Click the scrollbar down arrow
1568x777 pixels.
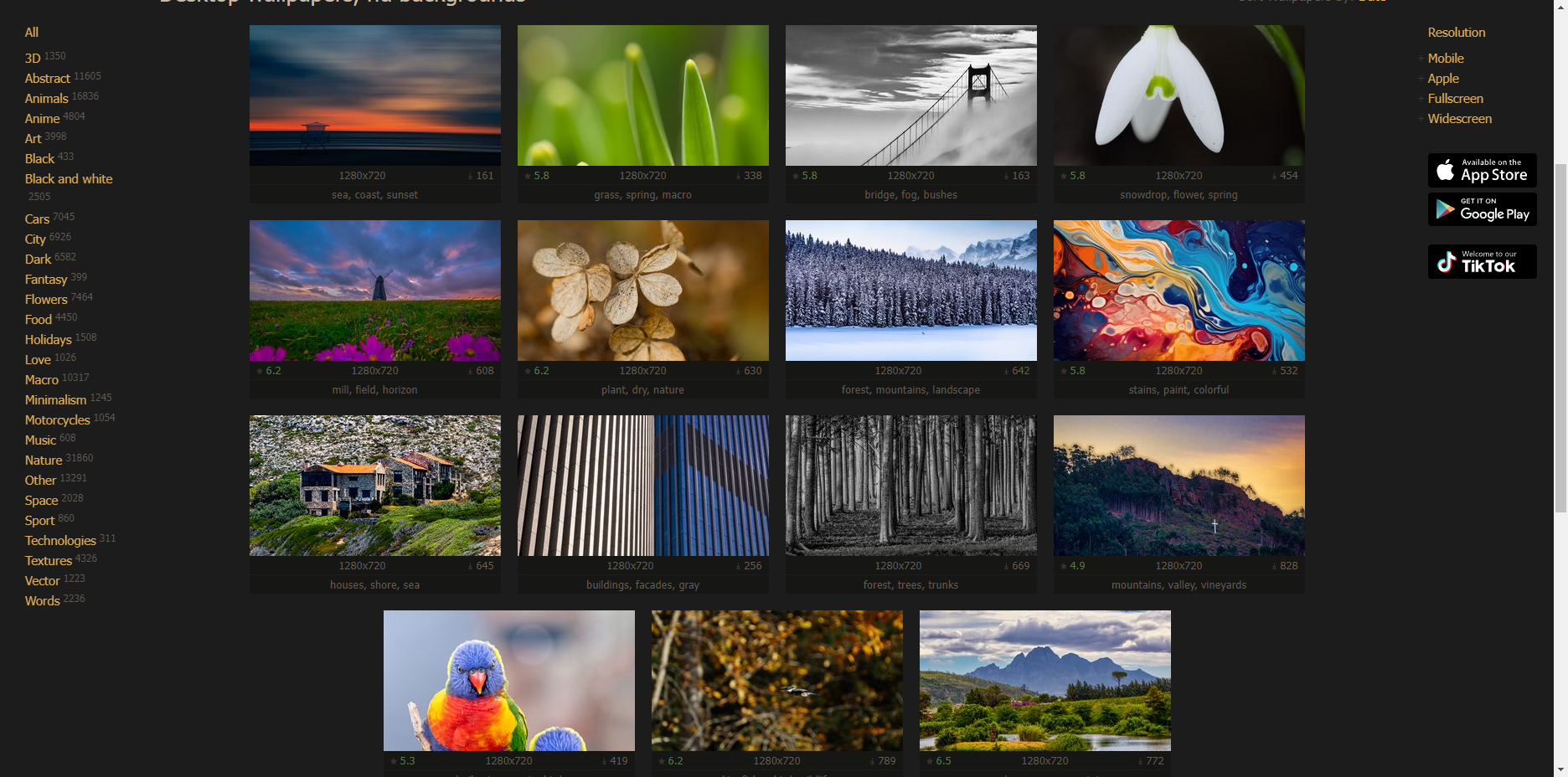coord(1560,769)
